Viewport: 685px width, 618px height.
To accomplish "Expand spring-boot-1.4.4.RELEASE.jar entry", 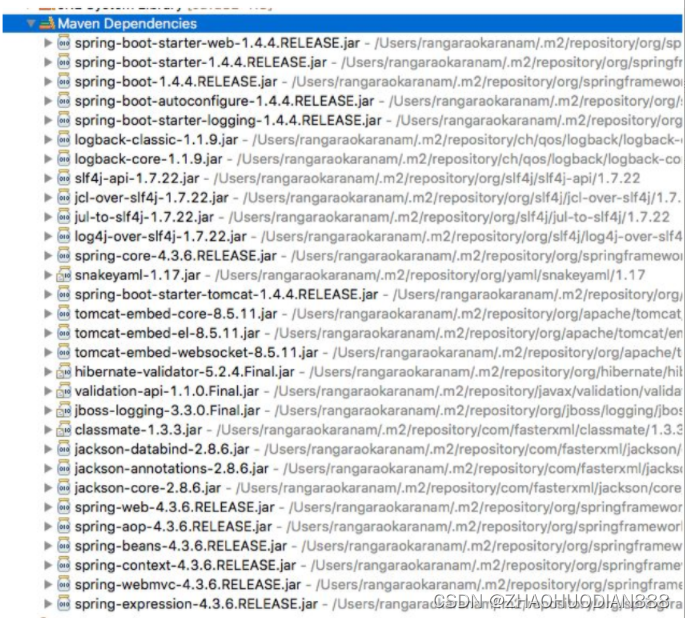I will (48, 82).
